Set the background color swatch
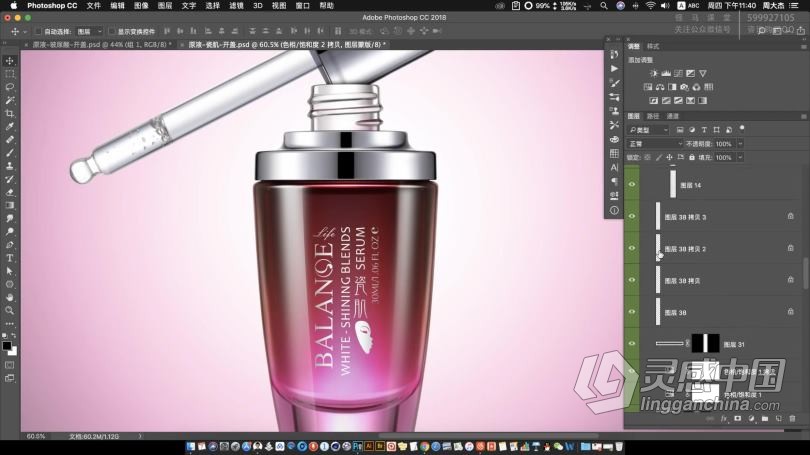Image resolution: width=810 pixels, height=455 pixels. click(x=13, y=352)
